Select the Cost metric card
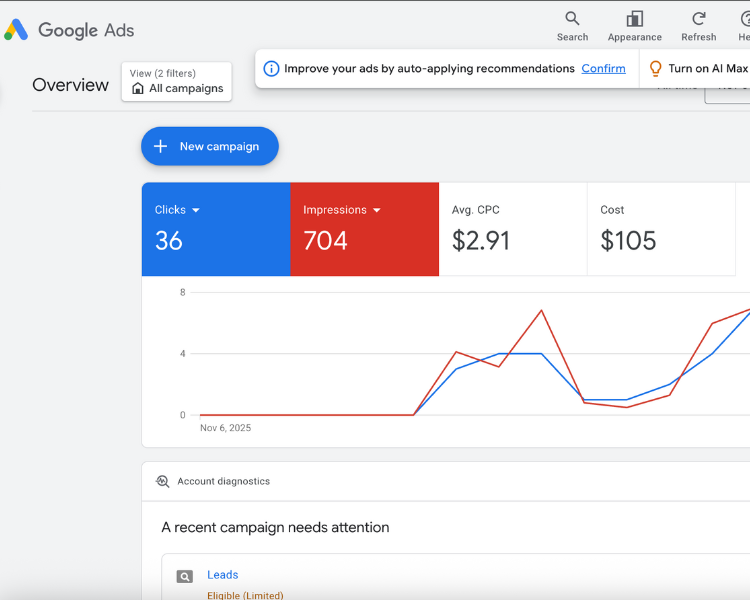 click(x=660, y=229)
